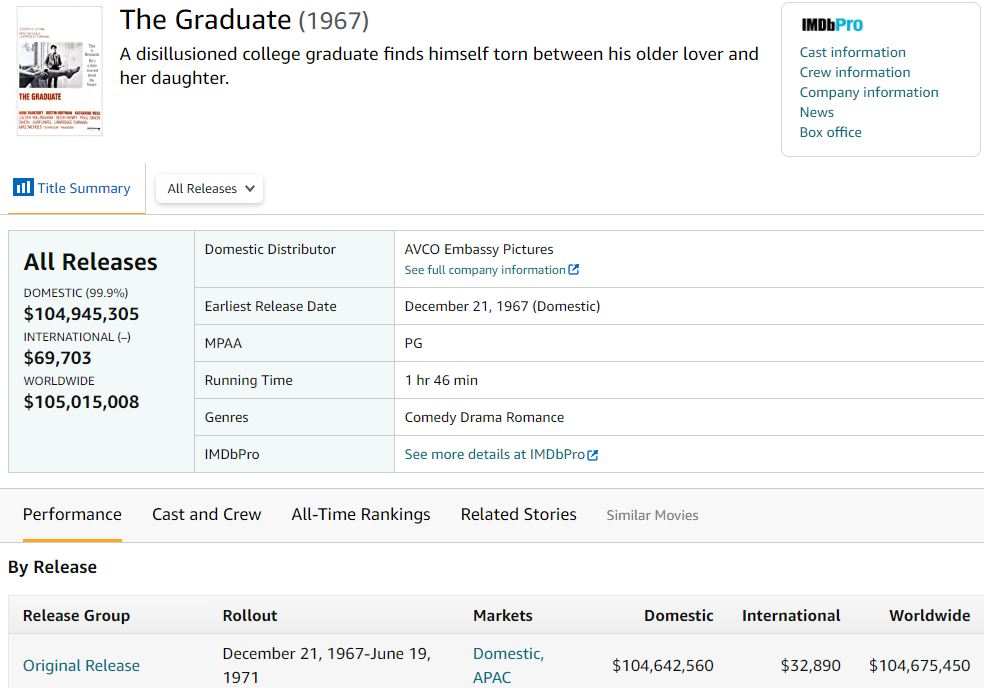Viewport: 984px width, 688px height.
Task: Click external link icon beside company information
Action: [x=574, y=269]
